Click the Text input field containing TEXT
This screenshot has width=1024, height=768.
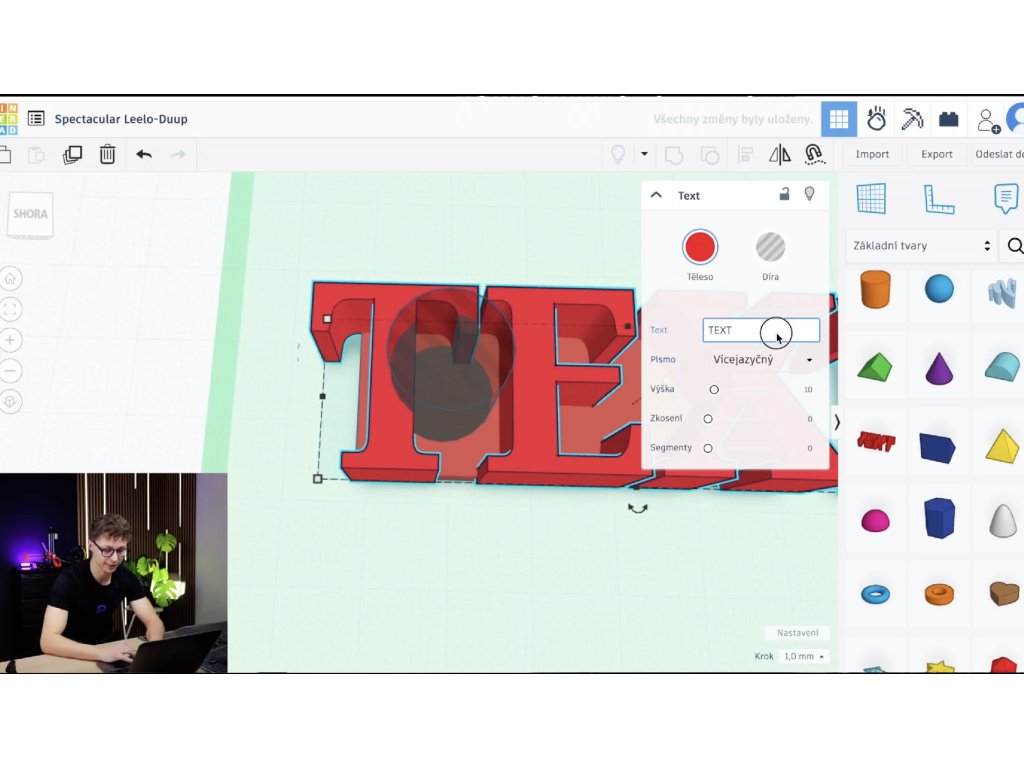761,330
